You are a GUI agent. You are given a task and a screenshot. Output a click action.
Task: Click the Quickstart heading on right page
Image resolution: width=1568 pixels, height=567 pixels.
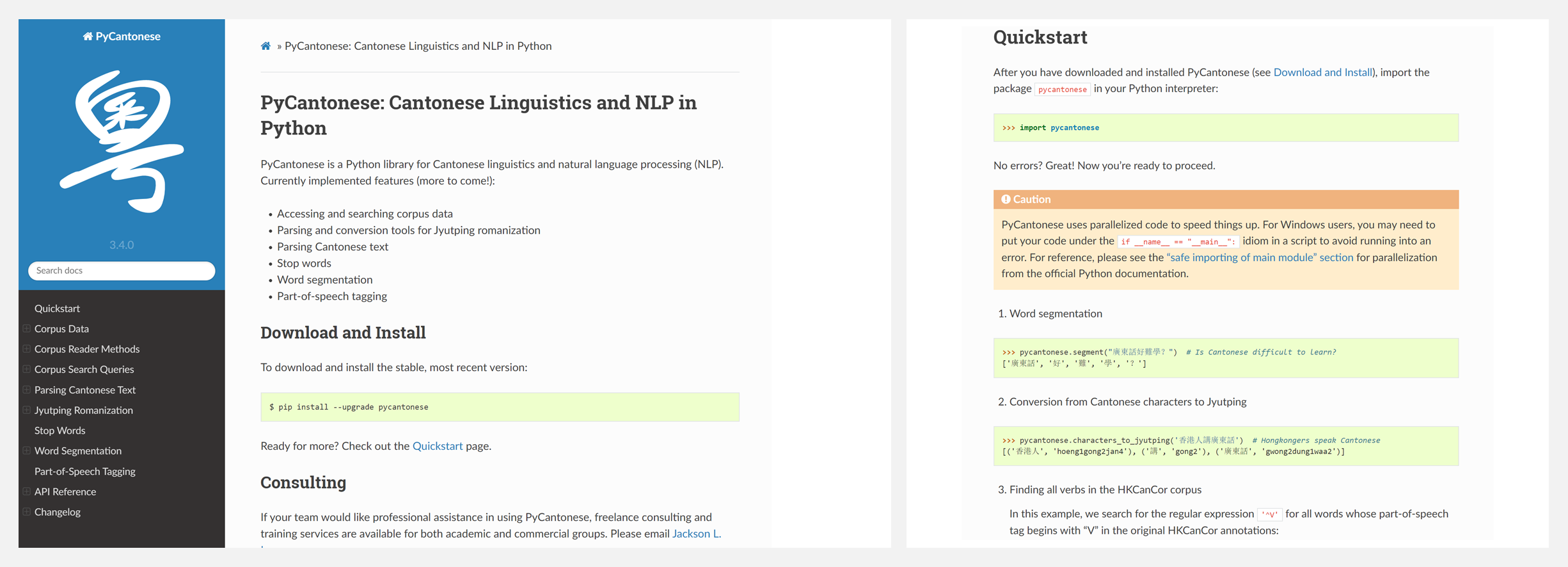(x=1040, y=37)
